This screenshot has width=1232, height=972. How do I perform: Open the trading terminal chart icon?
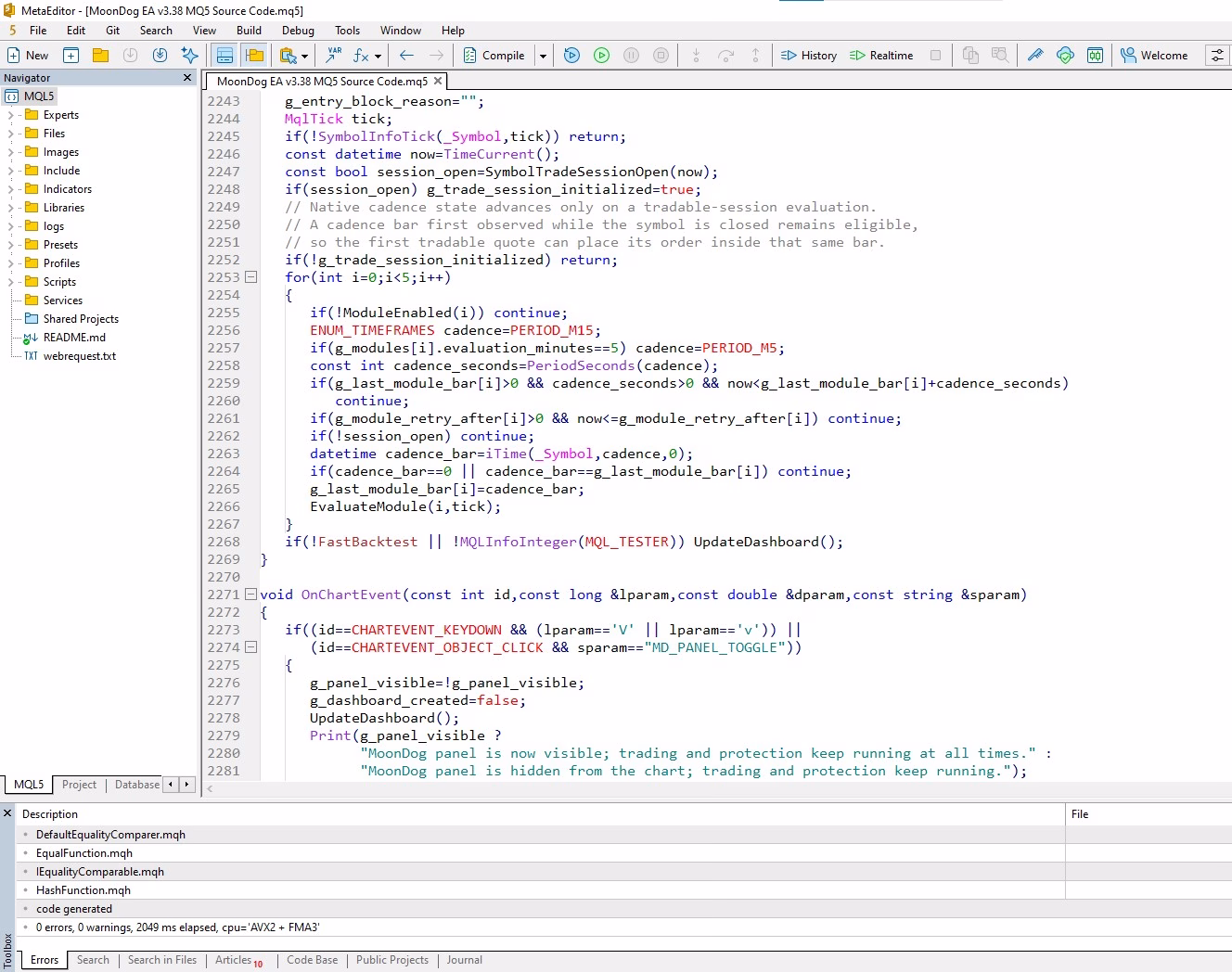pos(1096,56)
